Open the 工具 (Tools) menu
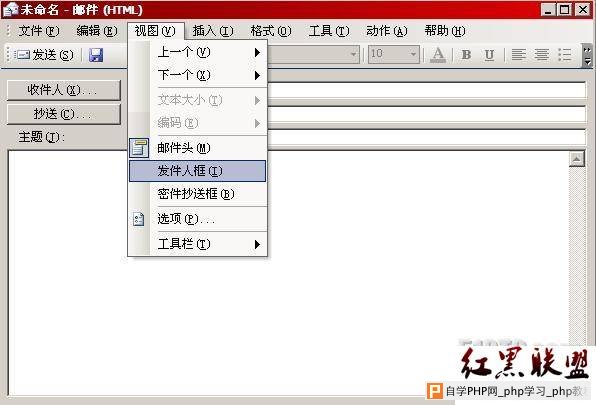The image size is (596, 405). [x=329, y=31]
